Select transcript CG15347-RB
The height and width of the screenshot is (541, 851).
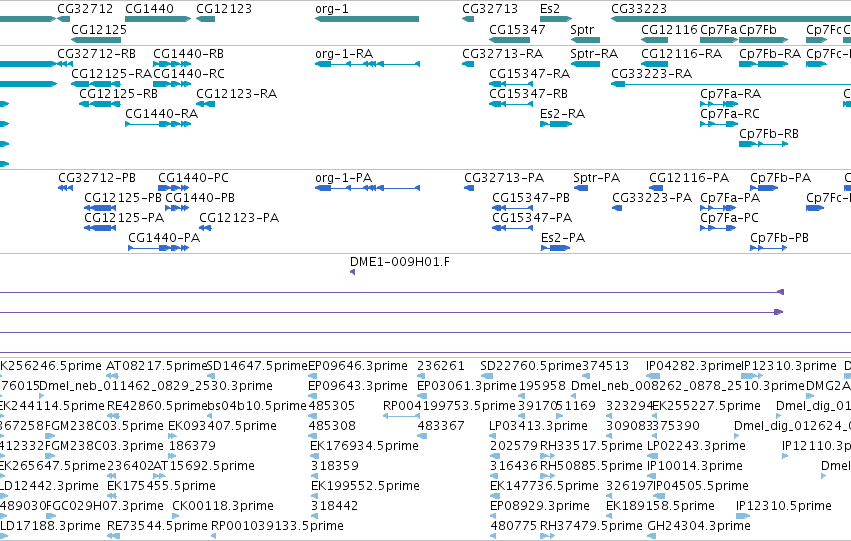(x=528, y=94)
